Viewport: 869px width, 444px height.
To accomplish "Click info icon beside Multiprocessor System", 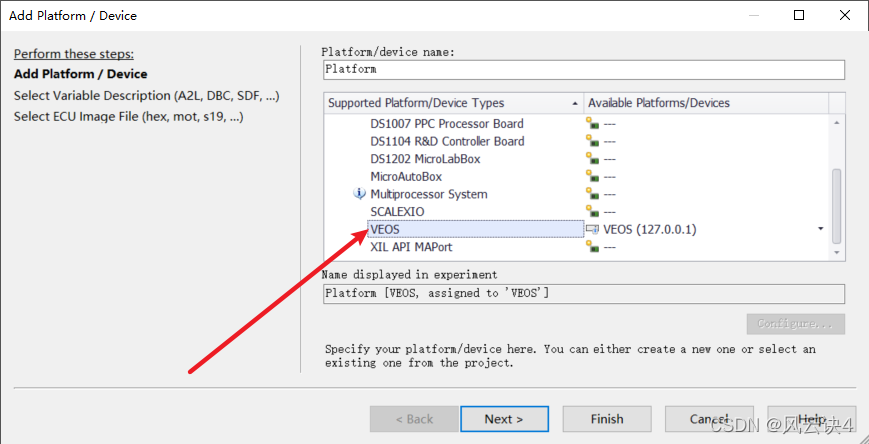I will pyautogui.click(x=359, y=194).
